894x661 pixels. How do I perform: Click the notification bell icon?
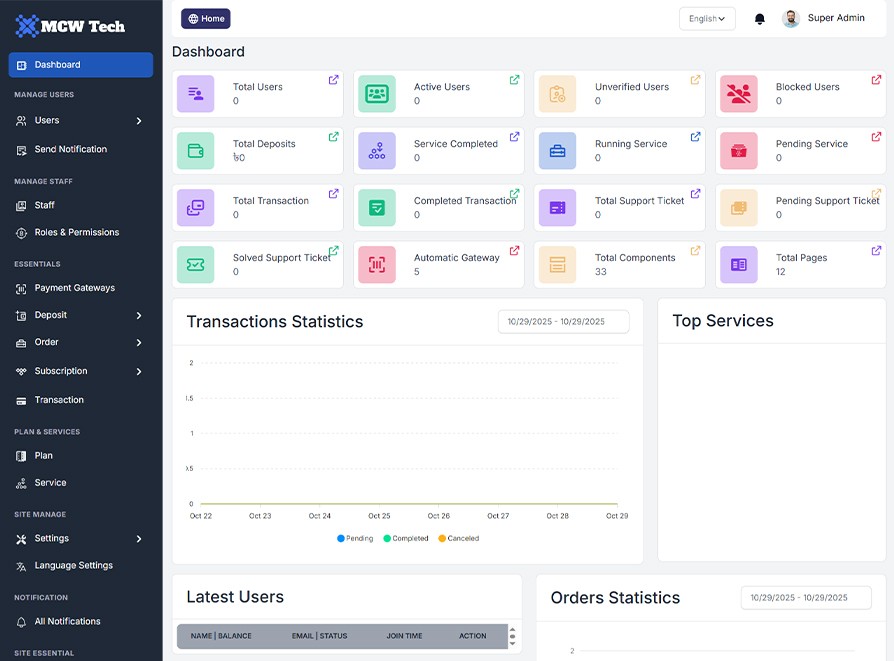click(x=760, y=19)
